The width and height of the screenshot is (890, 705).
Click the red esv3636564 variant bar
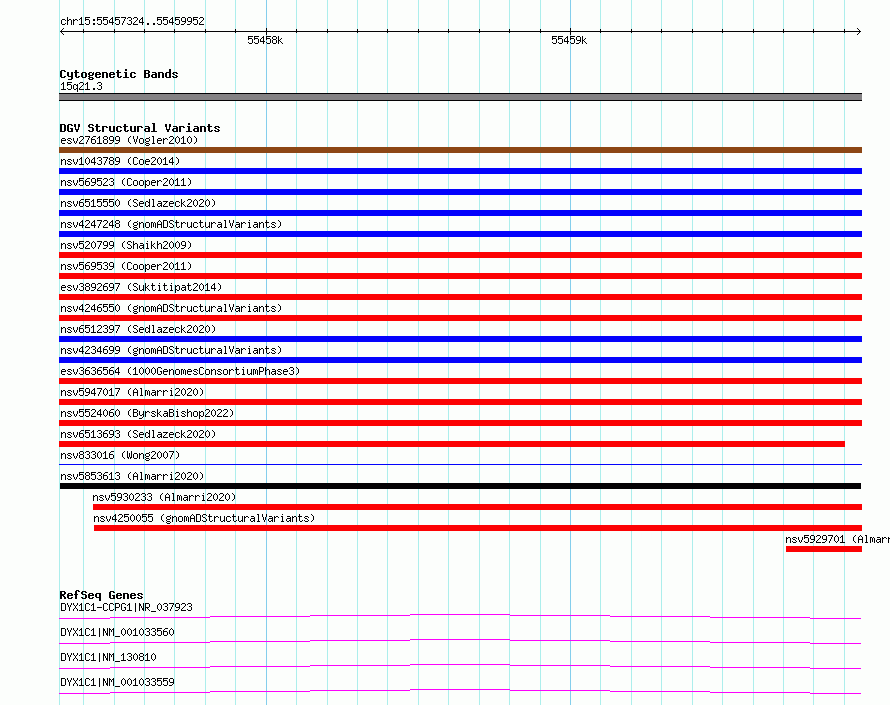click(460, 381)
